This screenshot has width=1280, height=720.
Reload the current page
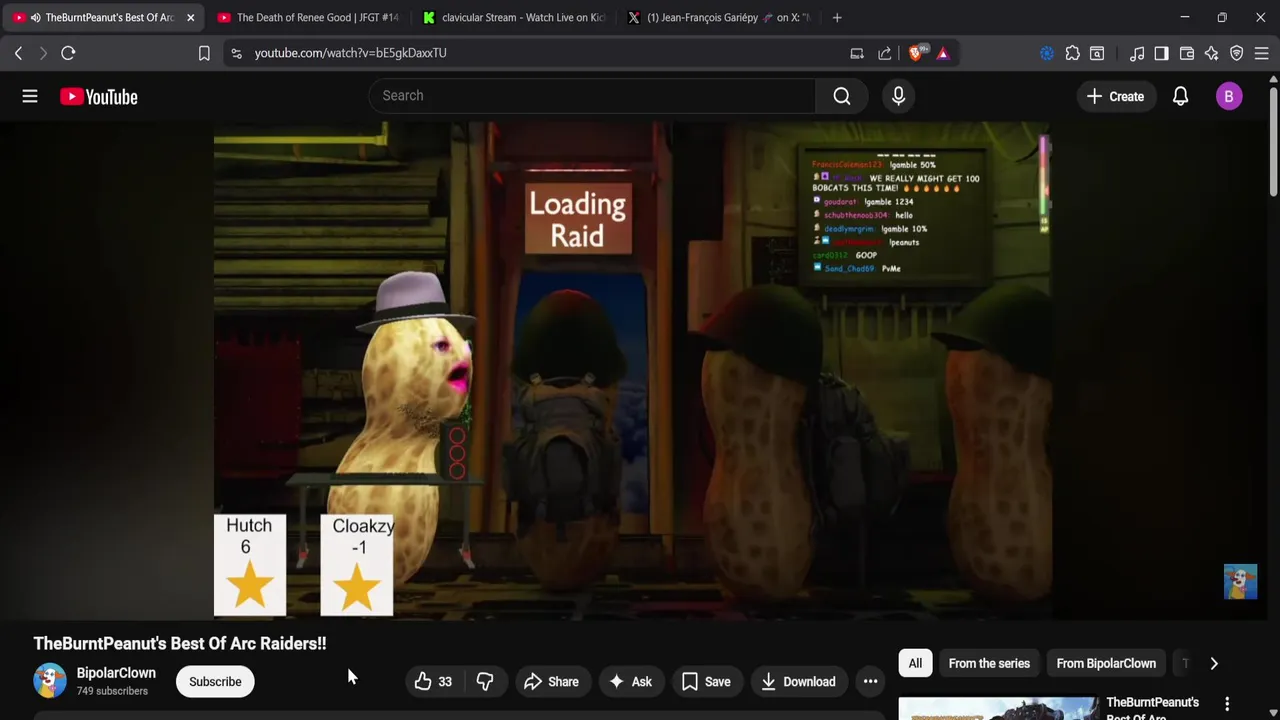pos(68,53)
